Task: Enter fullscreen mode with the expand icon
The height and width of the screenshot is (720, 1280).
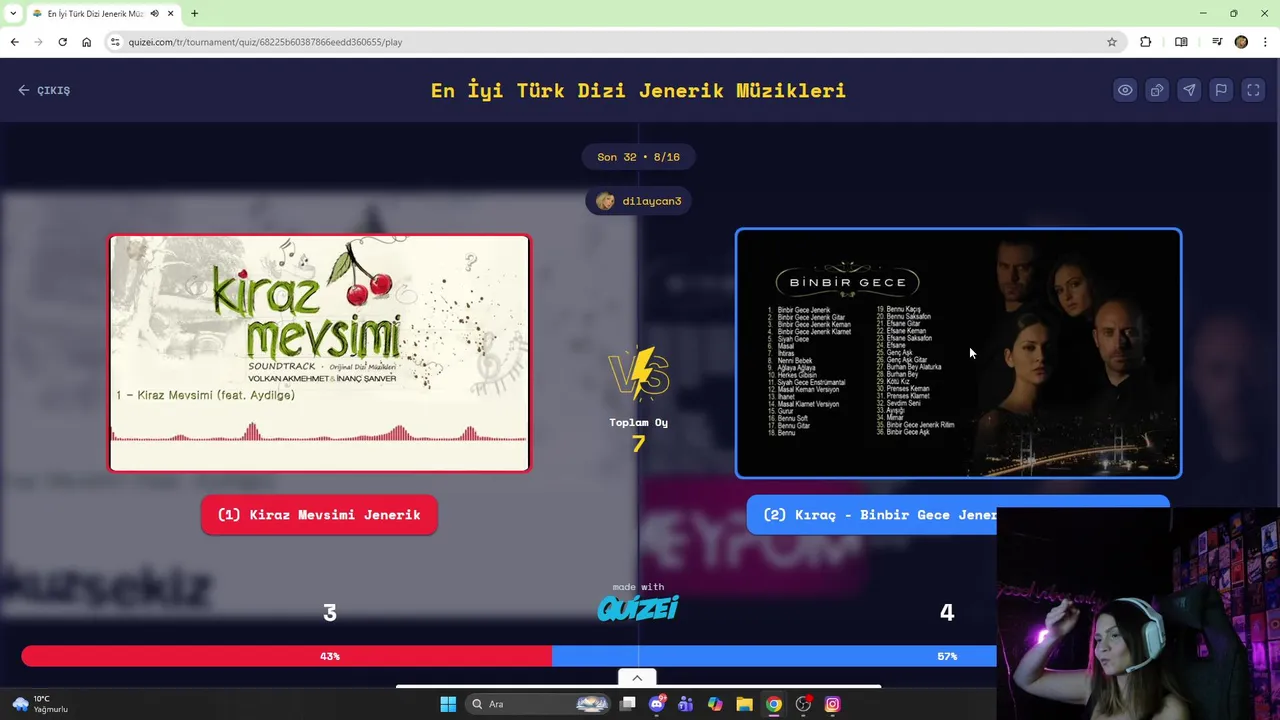Action: pos(1253,90)
